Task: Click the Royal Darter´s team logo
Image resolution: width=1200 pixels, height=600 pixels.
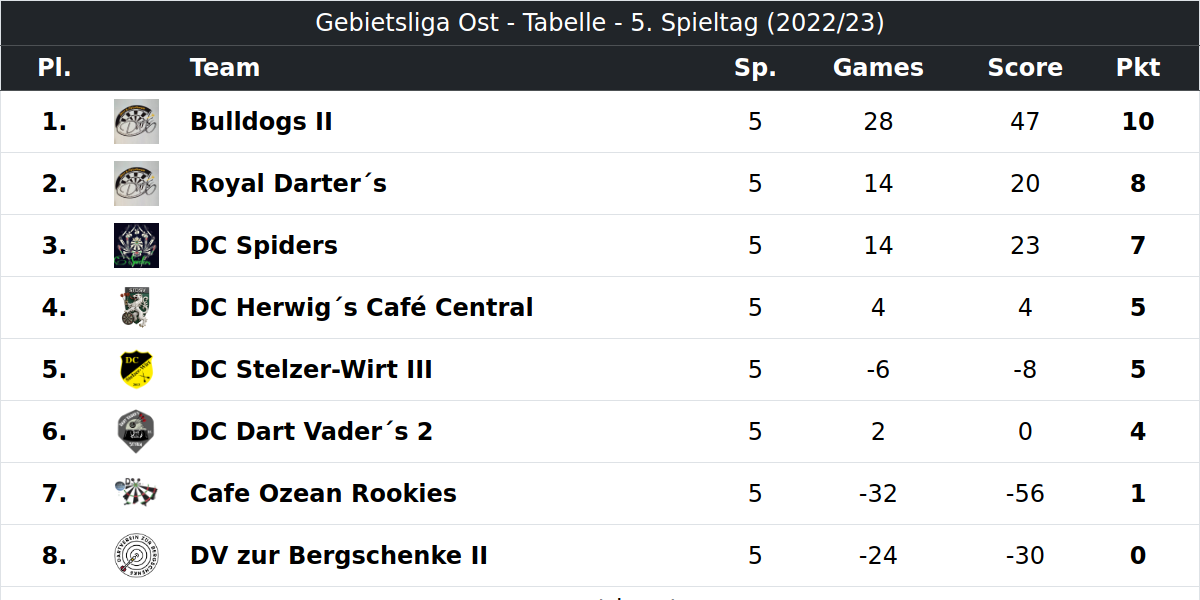Action: tap(136, 184)
